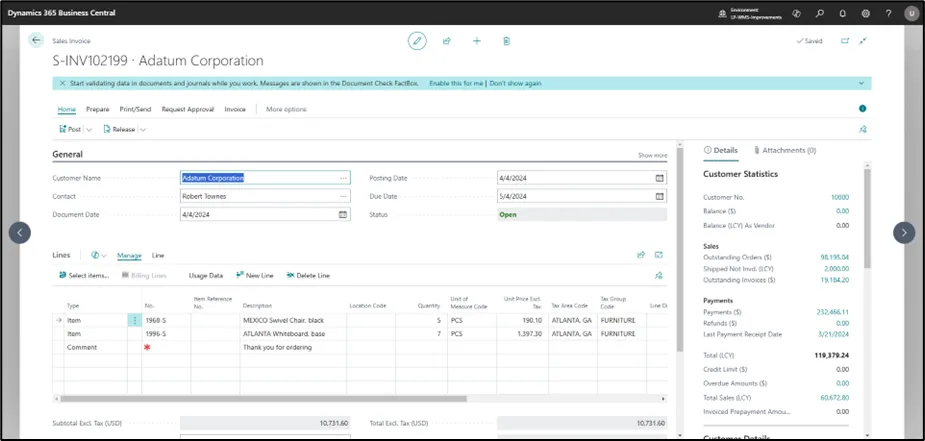Open the Invoice menu

[x=235, y=109]
